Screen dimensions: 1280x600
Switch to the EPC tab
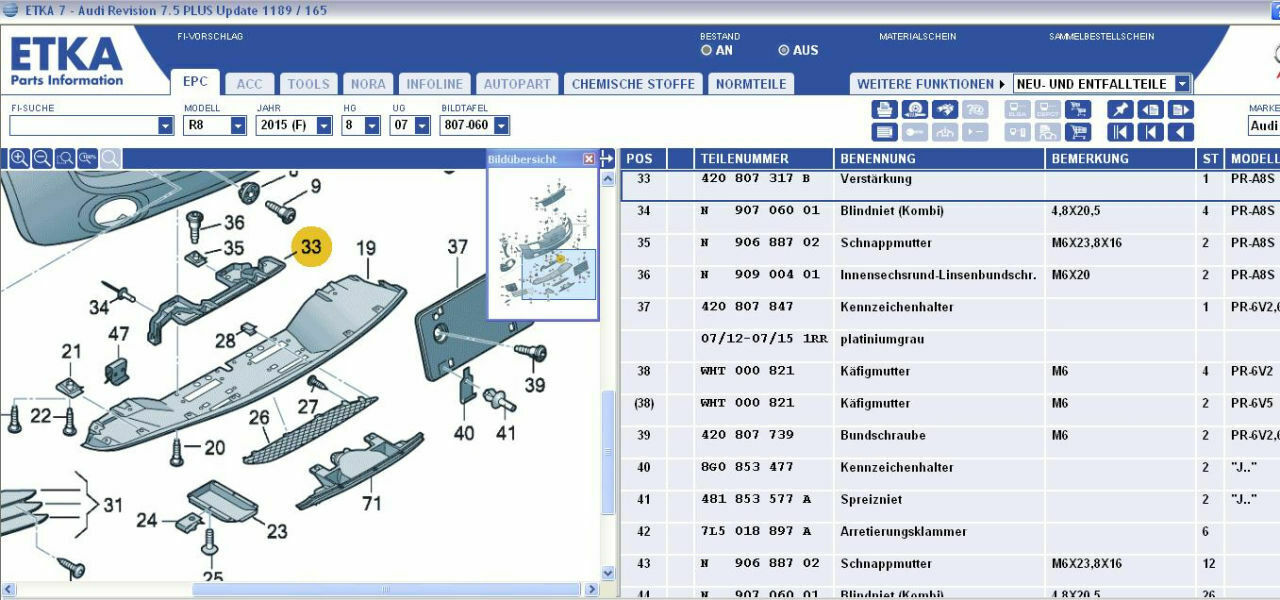(x=195, y=83)
